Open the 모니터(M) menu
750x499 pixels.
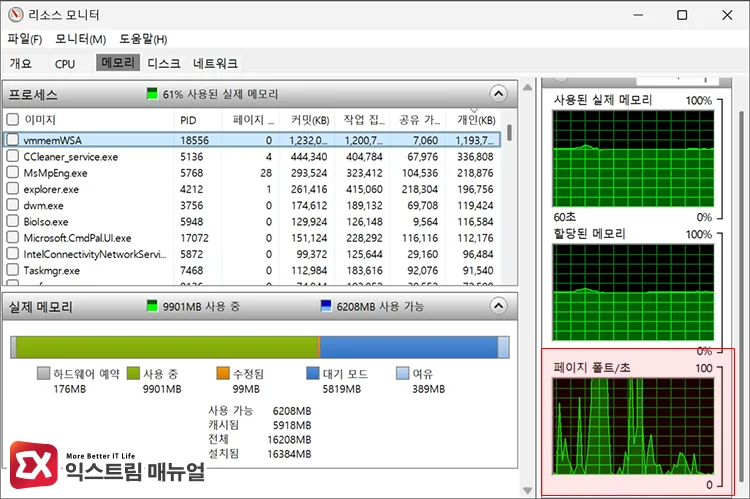(80, 39)
